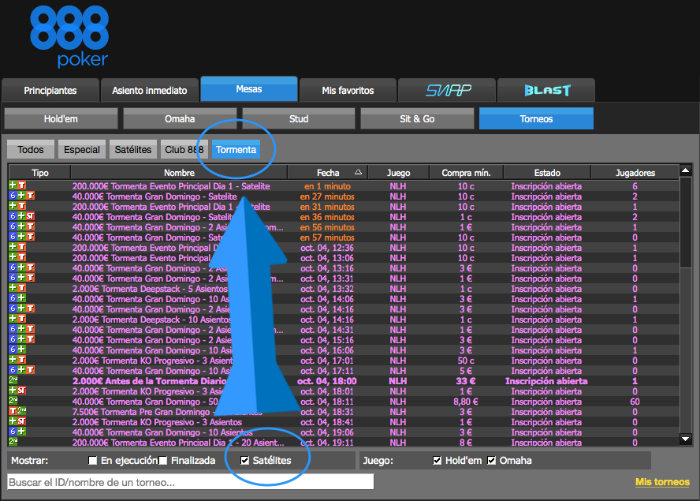This screenshot has height=501, width=700.
Task: Select '7.500€ Tormenta Pre Gran Domingo' tournament
Action: [344, 412]
